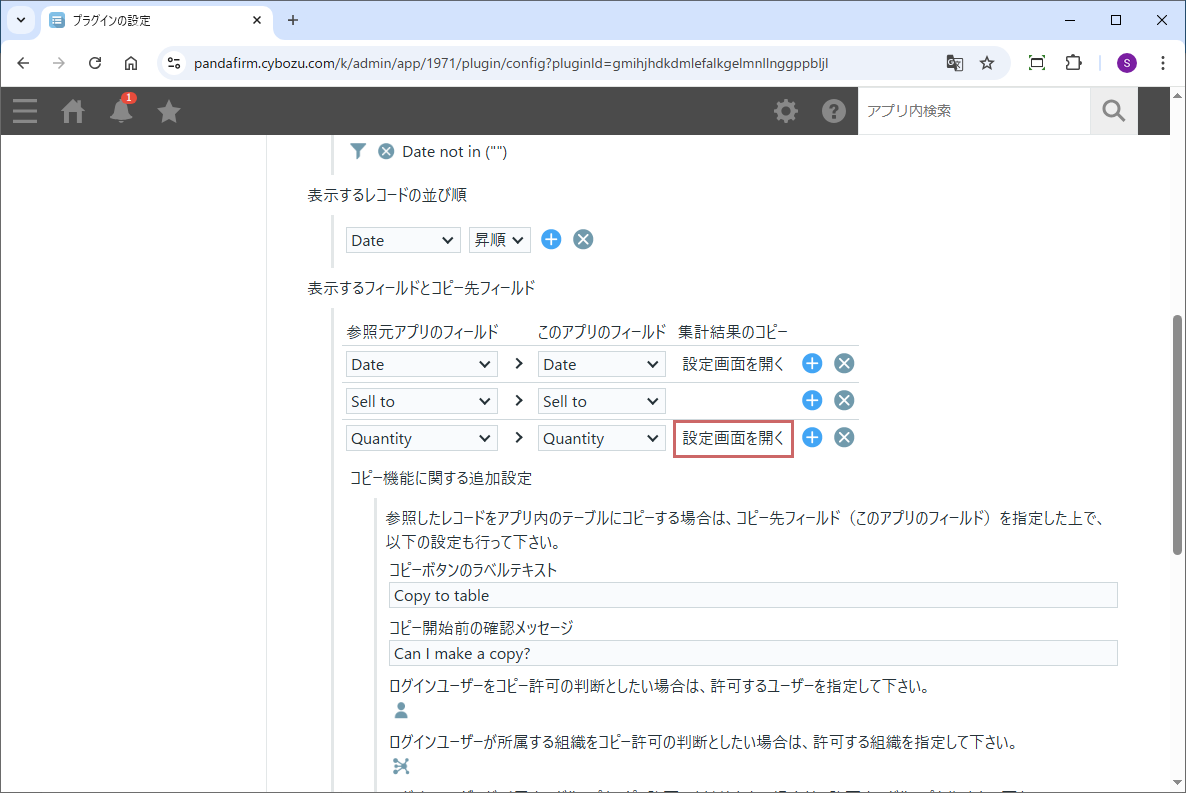This screenshot has width=1186, height=793.
Task: Open the help question mark icon
Action: (x=834, y=111)
